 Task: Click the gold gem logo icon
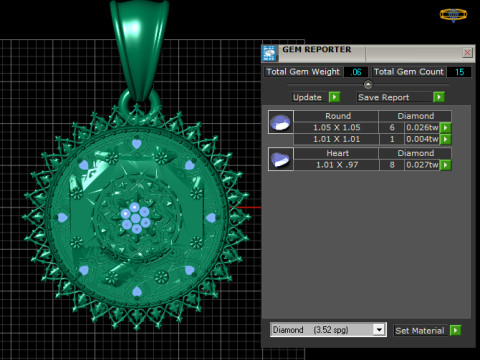point(453,15)
